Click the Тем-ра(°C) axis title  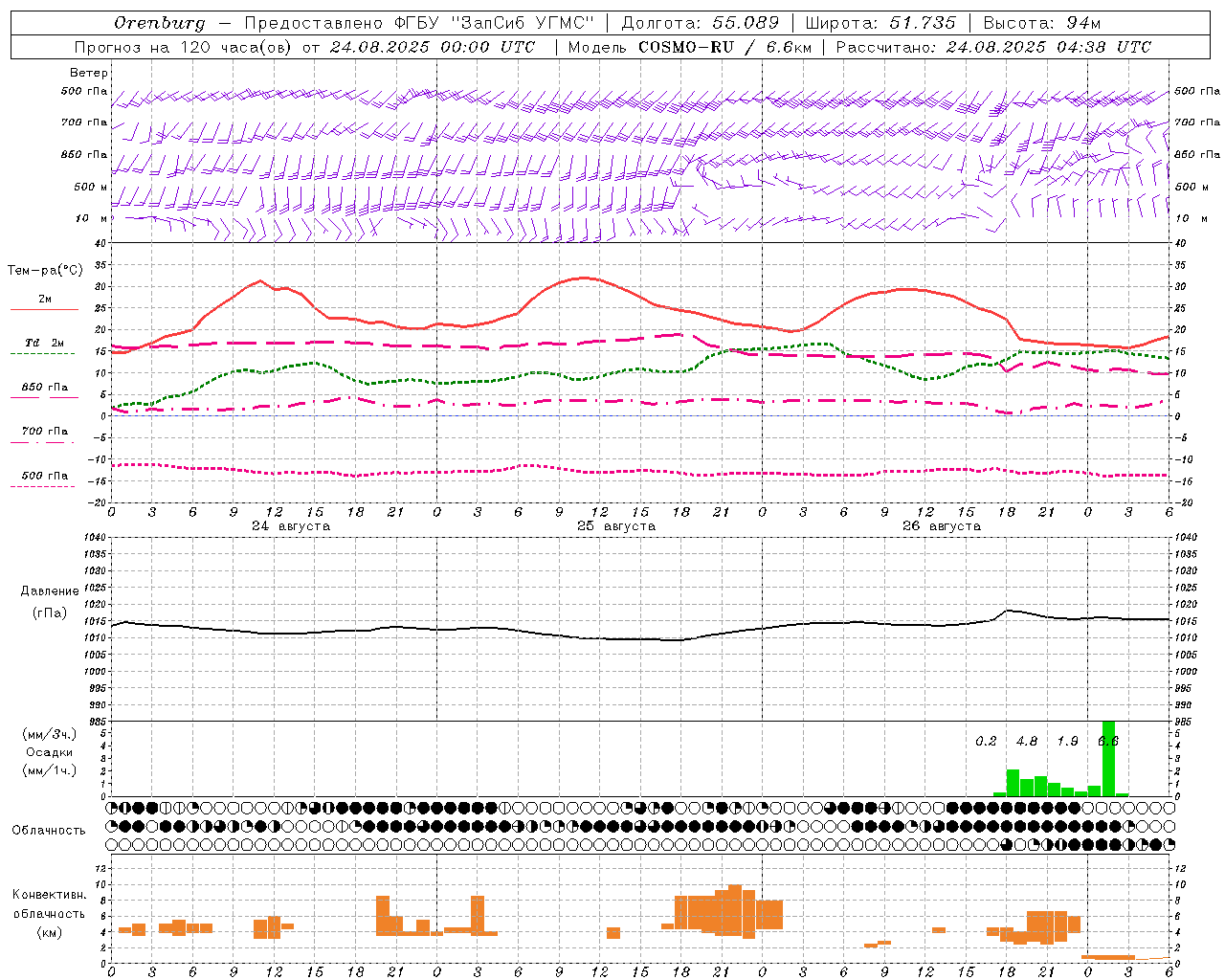click(x=45, y=271)
